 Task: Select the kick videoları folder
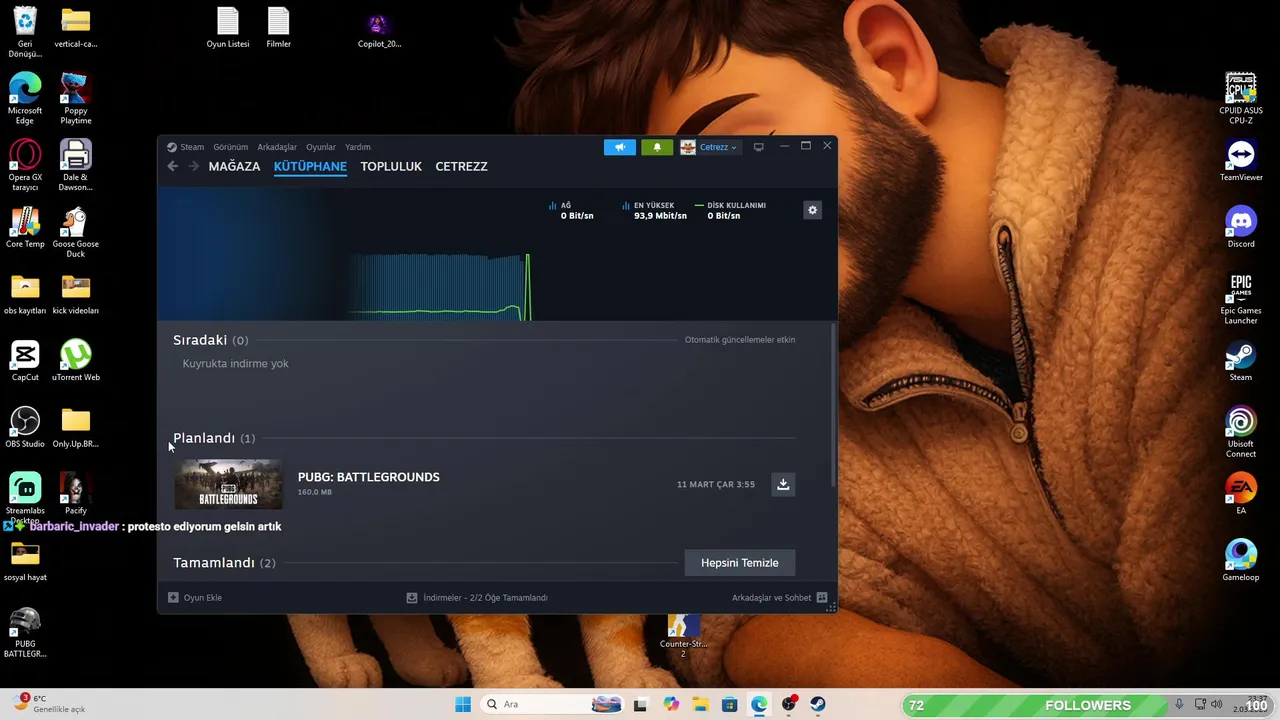[76, 294]
